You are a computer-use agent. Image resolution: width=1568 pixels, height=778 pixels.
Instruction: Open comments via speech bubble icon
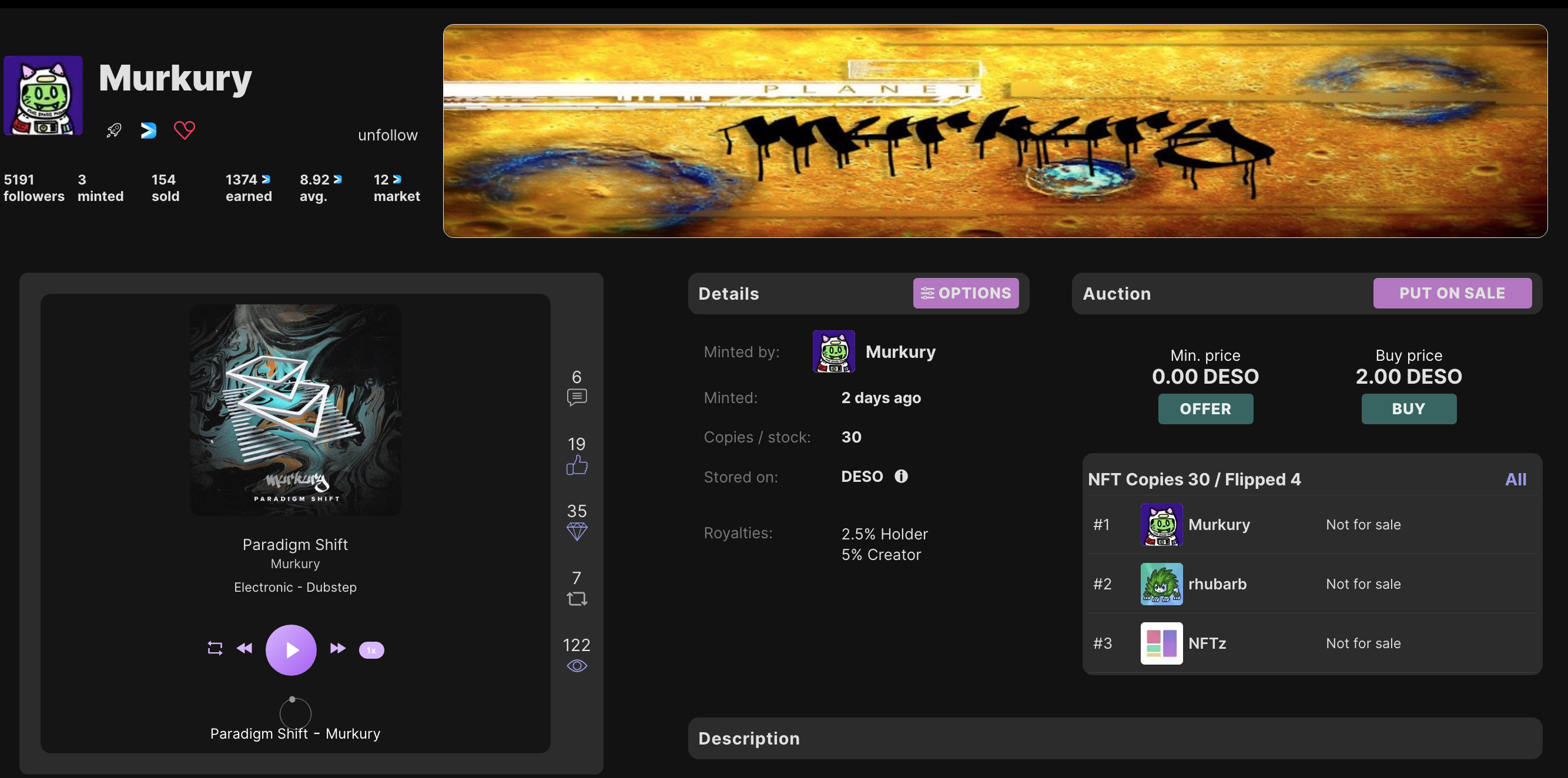click(577, 398)
